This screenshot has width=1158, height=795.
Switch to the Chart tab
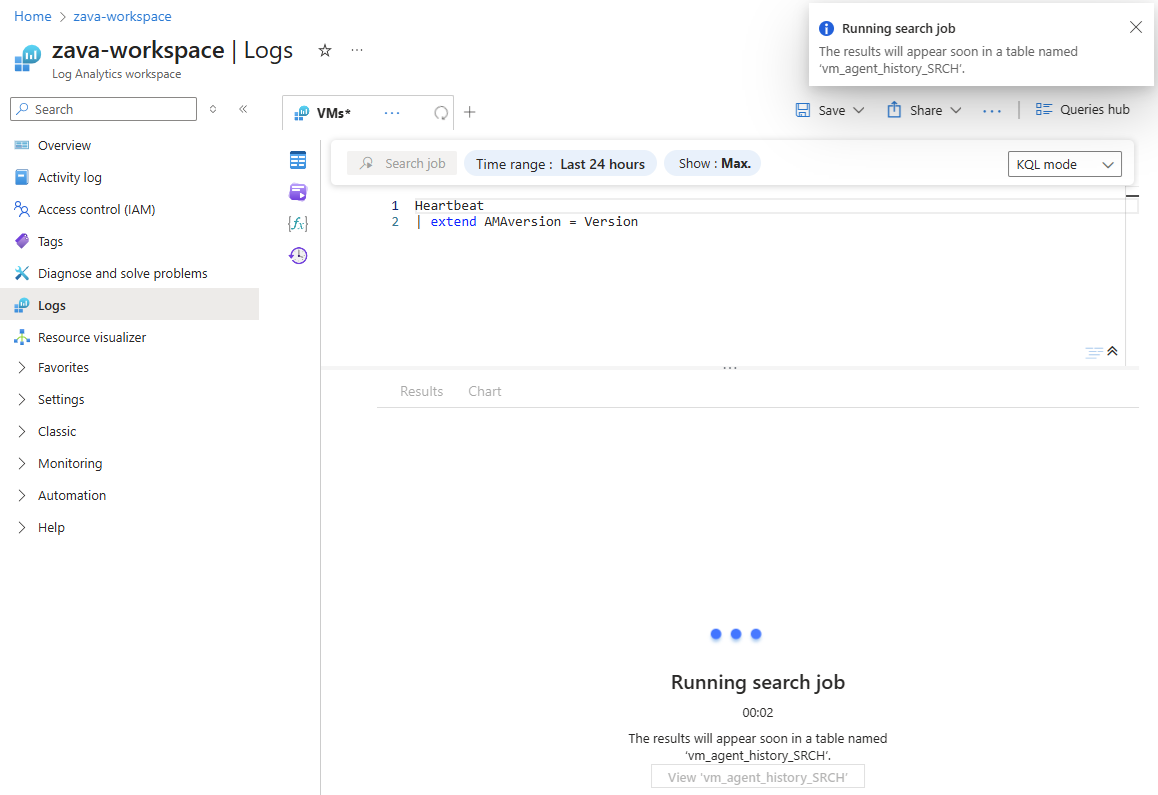point(484,392)
